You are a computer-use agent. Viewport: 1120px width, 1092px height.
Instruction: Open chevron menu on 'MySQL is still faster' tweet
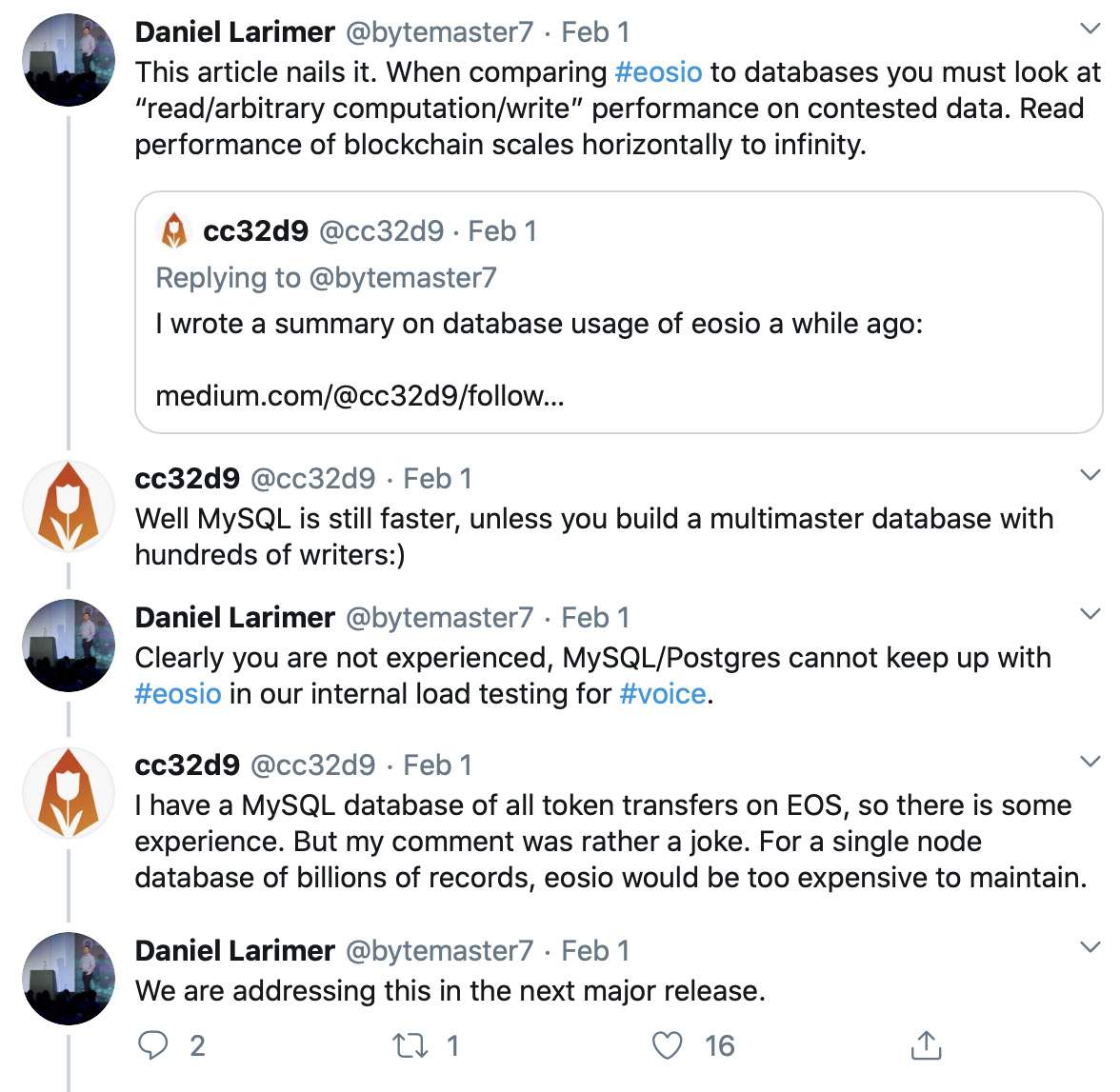(x=1090, y=475)
